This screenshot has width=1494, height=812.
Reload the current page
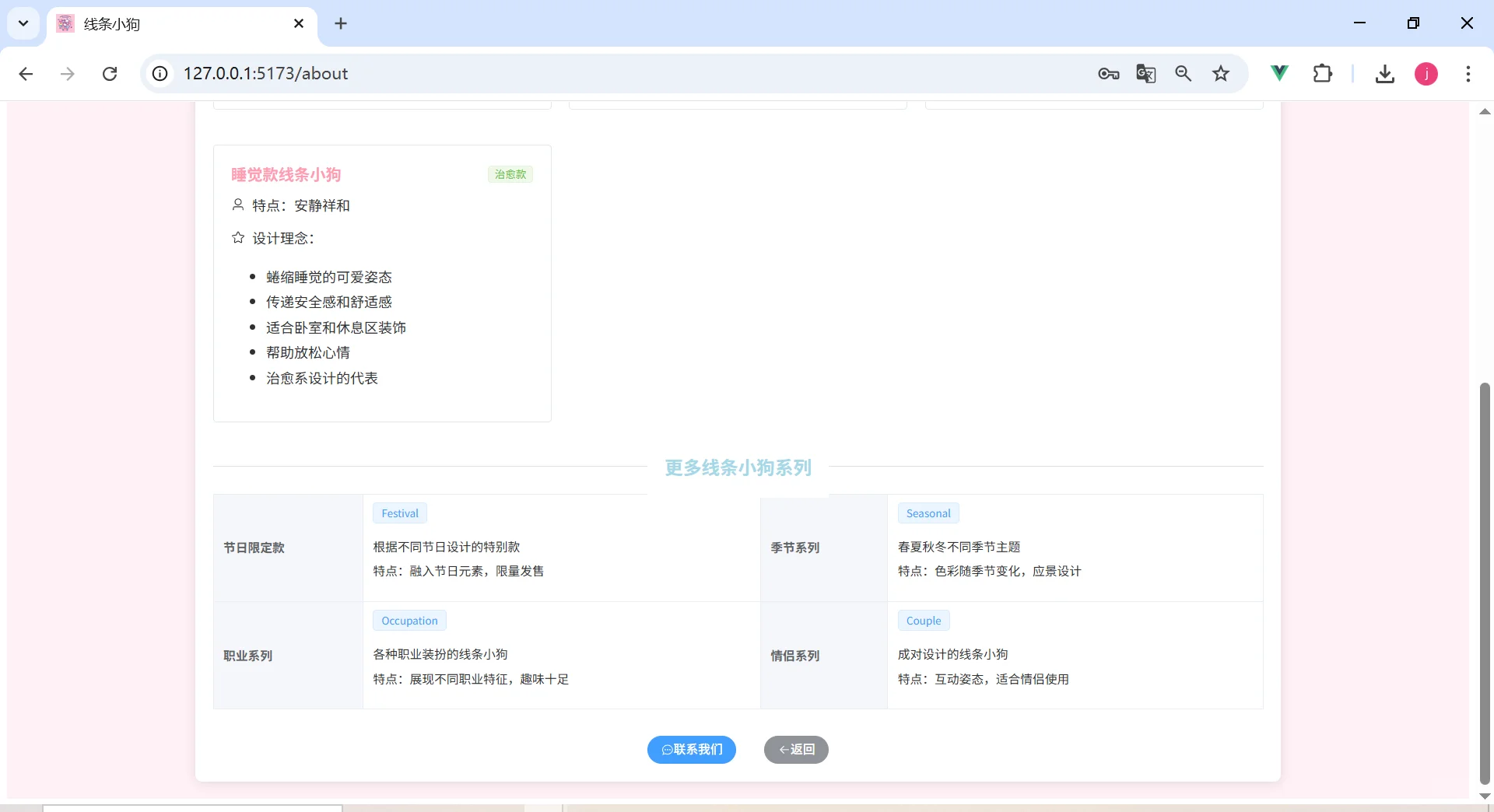coord(110,74)
